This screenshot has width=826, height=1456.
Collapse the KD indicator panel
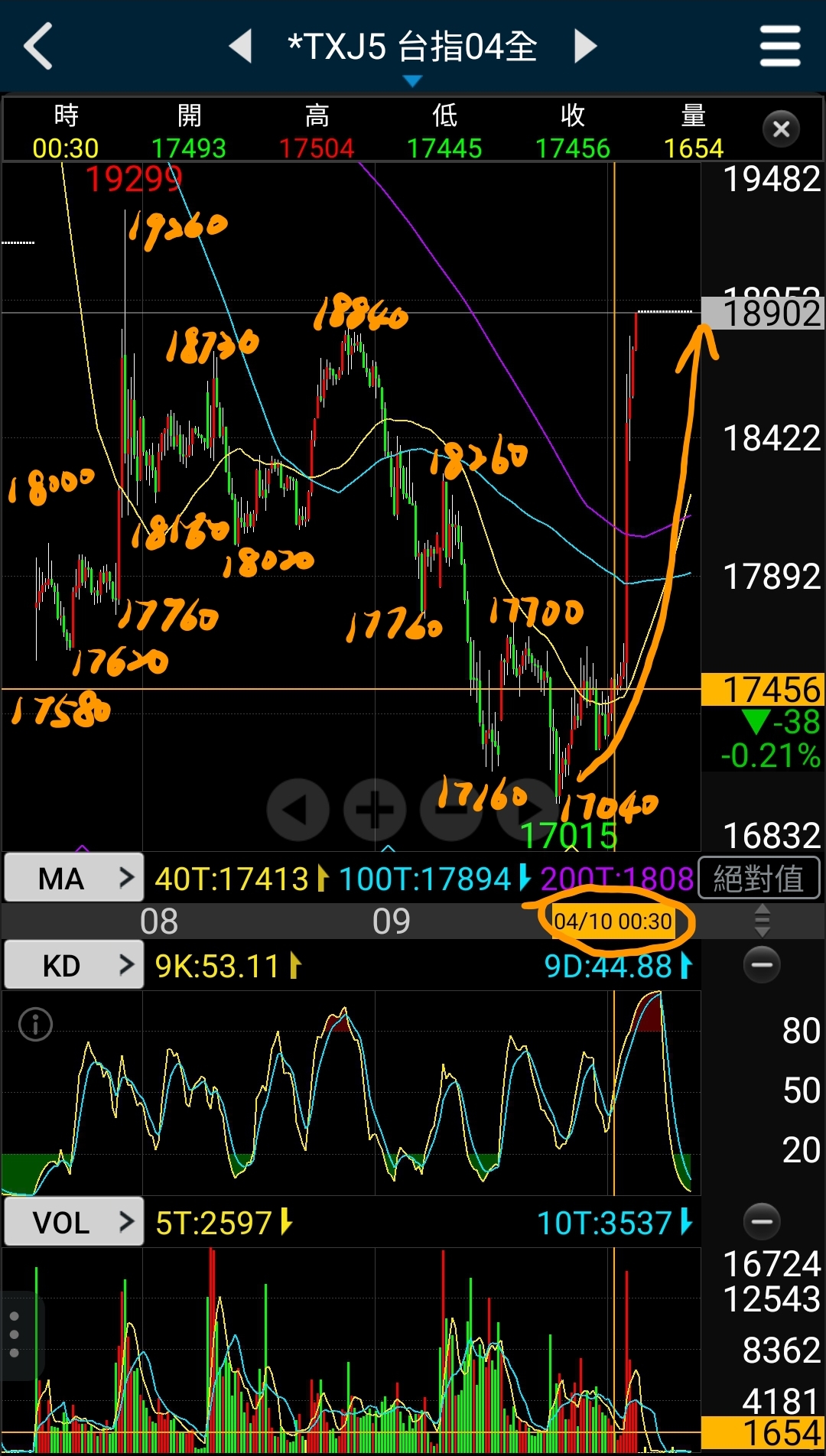pos(762,965)
